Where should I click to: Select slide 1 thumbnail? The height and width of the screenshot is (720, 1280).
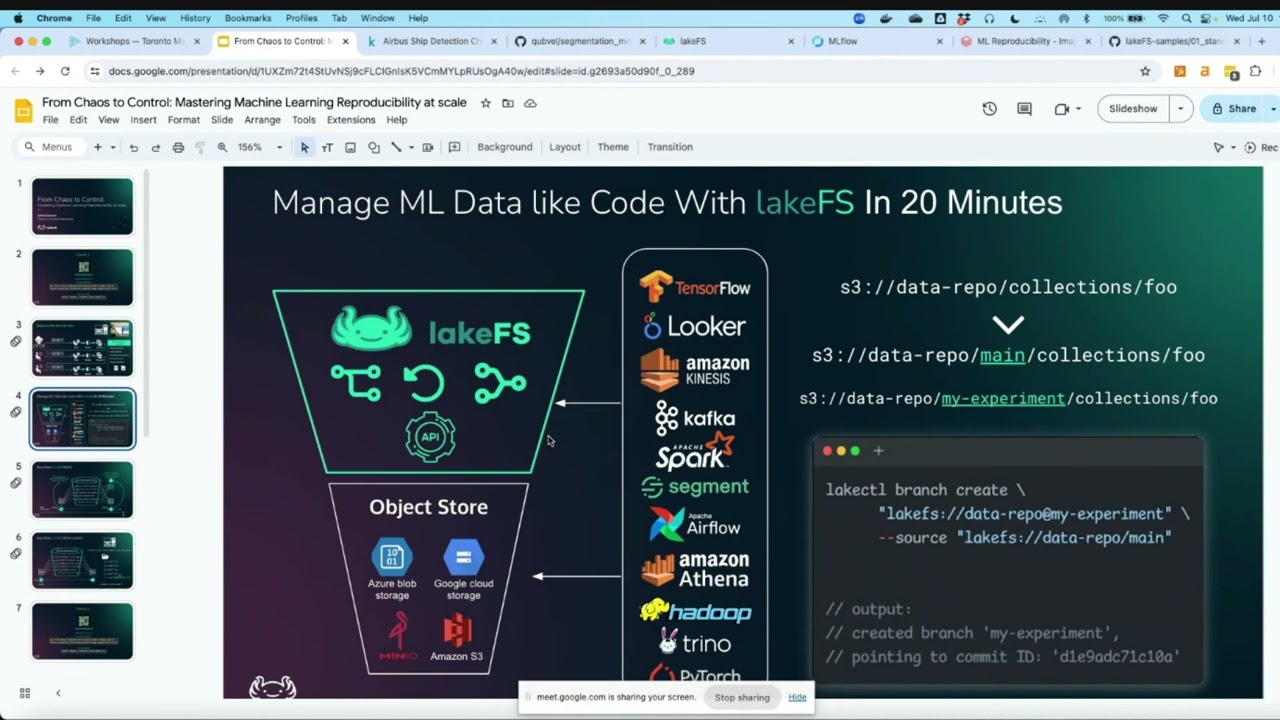[x=82, y=206]
